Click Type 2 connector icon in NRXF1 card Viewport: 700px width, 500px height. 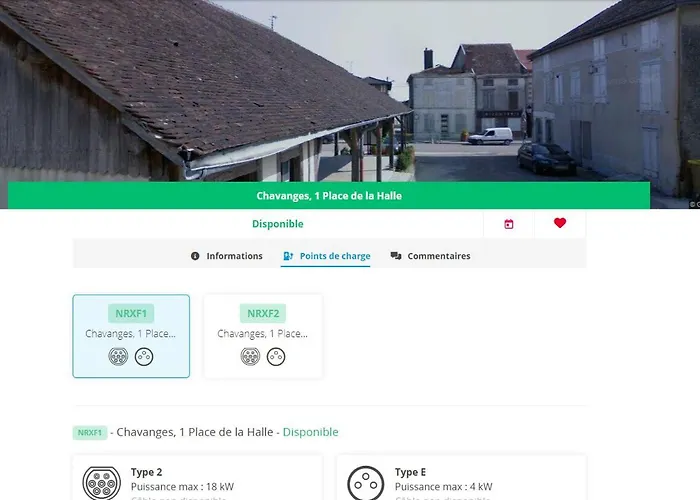coord(118,357)
